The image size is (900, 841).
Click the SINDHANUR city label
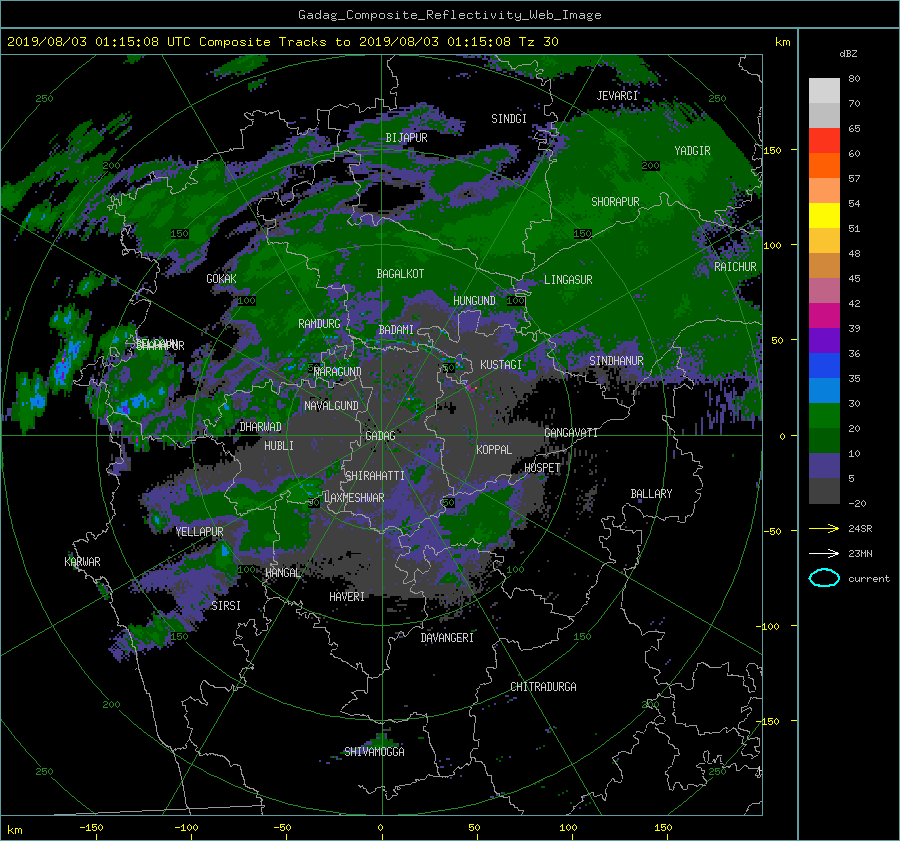point(616,361)
